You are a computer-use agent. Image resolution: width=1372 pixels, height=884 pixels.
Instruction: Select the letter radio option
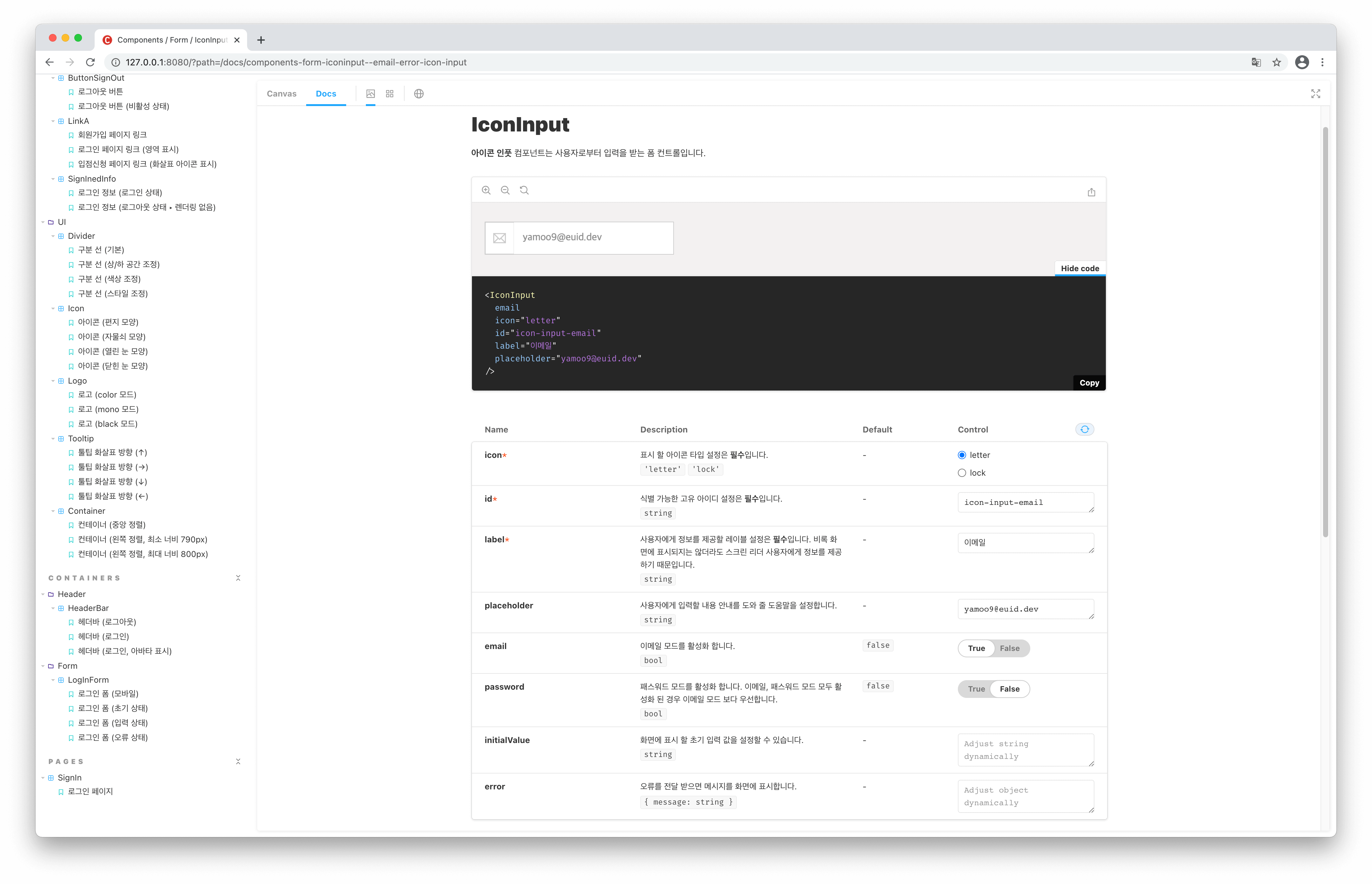pyautogui.click(x=962, y=455)
